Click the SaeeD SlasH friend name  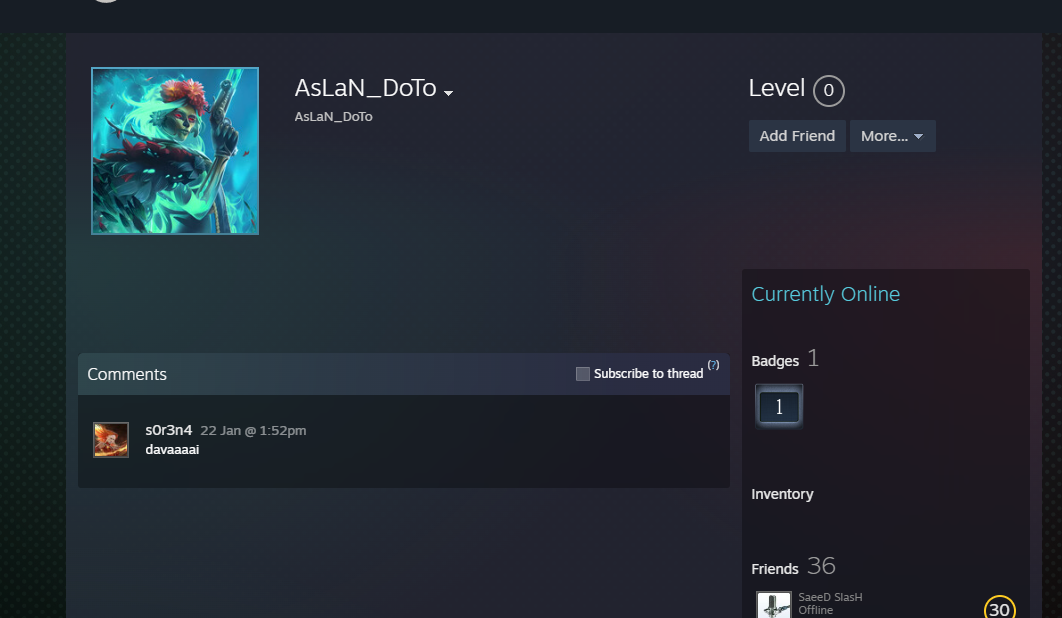[830, 597]
